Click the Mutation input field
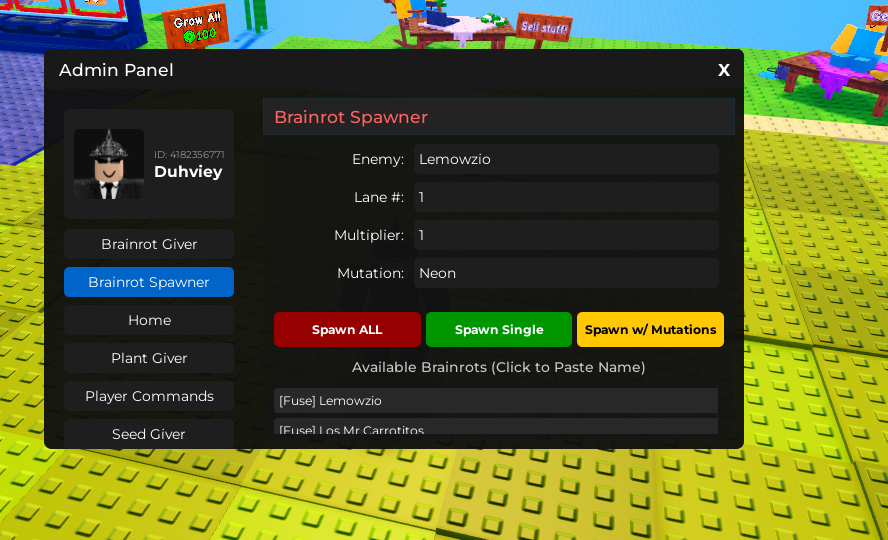The height and width of the screenshot is (540, 888). pyautogui.click(x=566, y=273)
